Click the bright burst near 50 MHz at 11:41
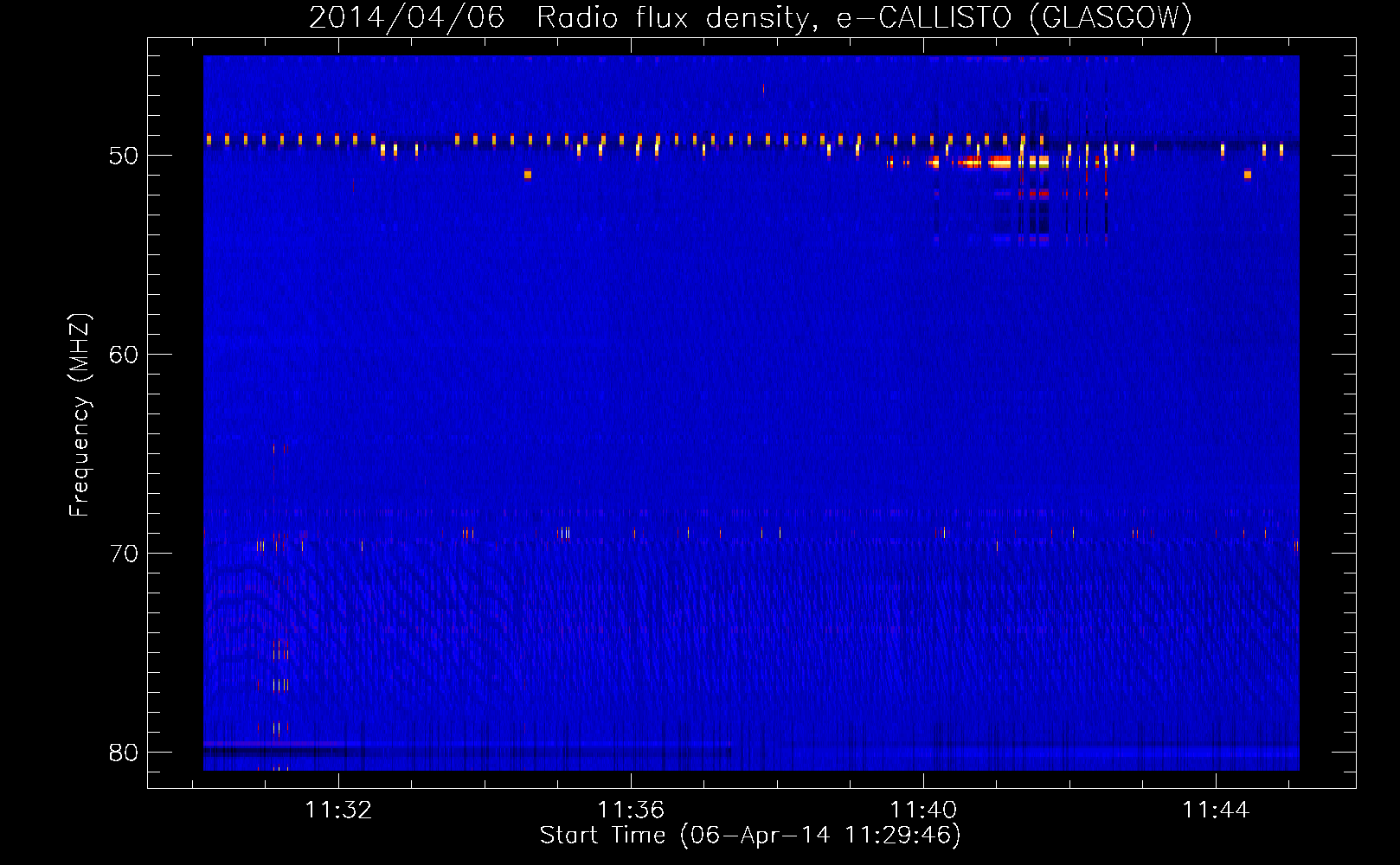This screenshot has height=865, width=1400. click(1000, 162)
